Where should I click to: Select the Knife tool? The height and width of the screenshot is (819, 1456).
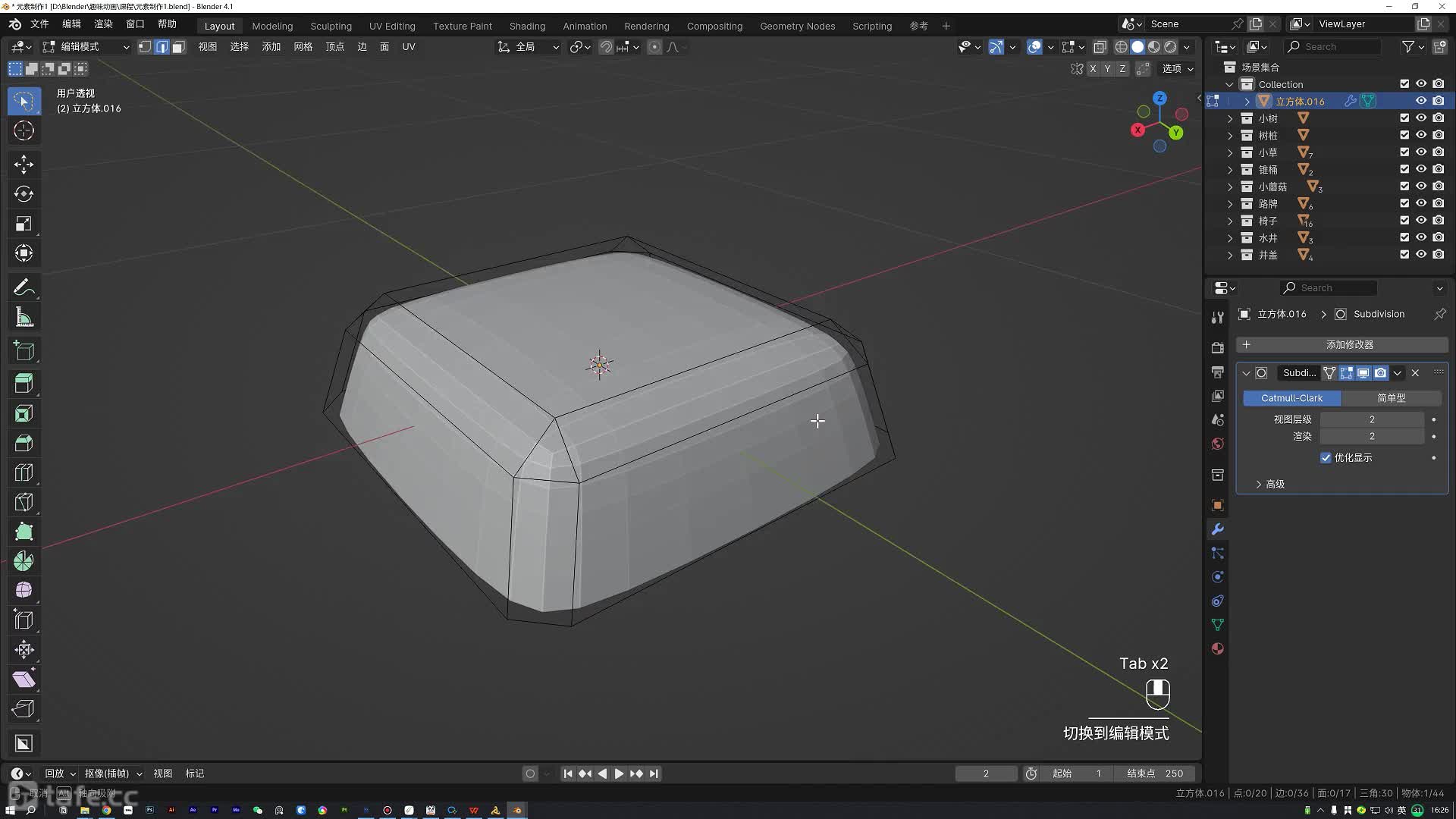pyautogui.click(x=24, y=502)
